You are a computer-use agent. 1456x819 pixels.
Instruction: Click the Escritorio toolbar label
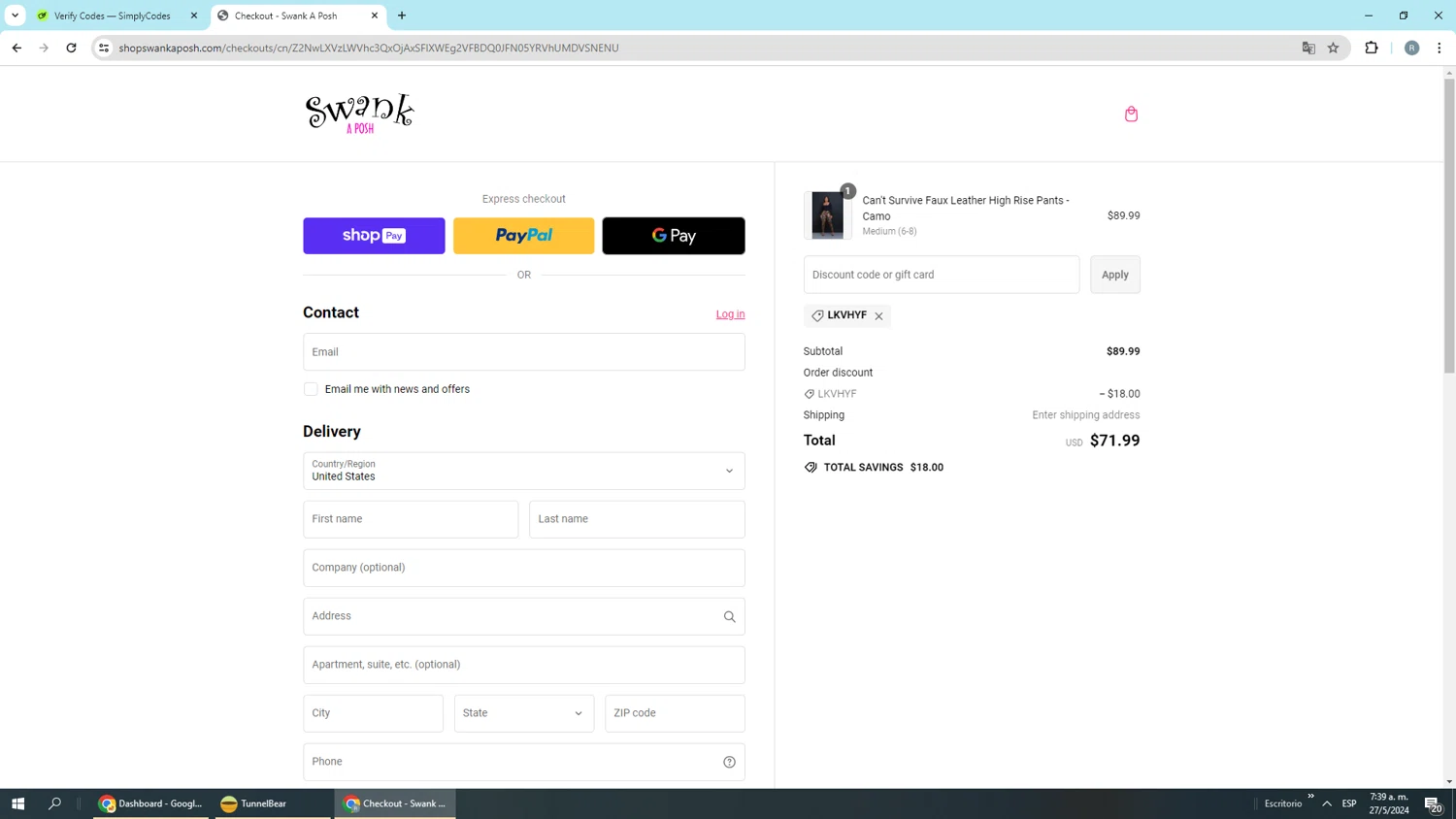(x=1283, y=803)
